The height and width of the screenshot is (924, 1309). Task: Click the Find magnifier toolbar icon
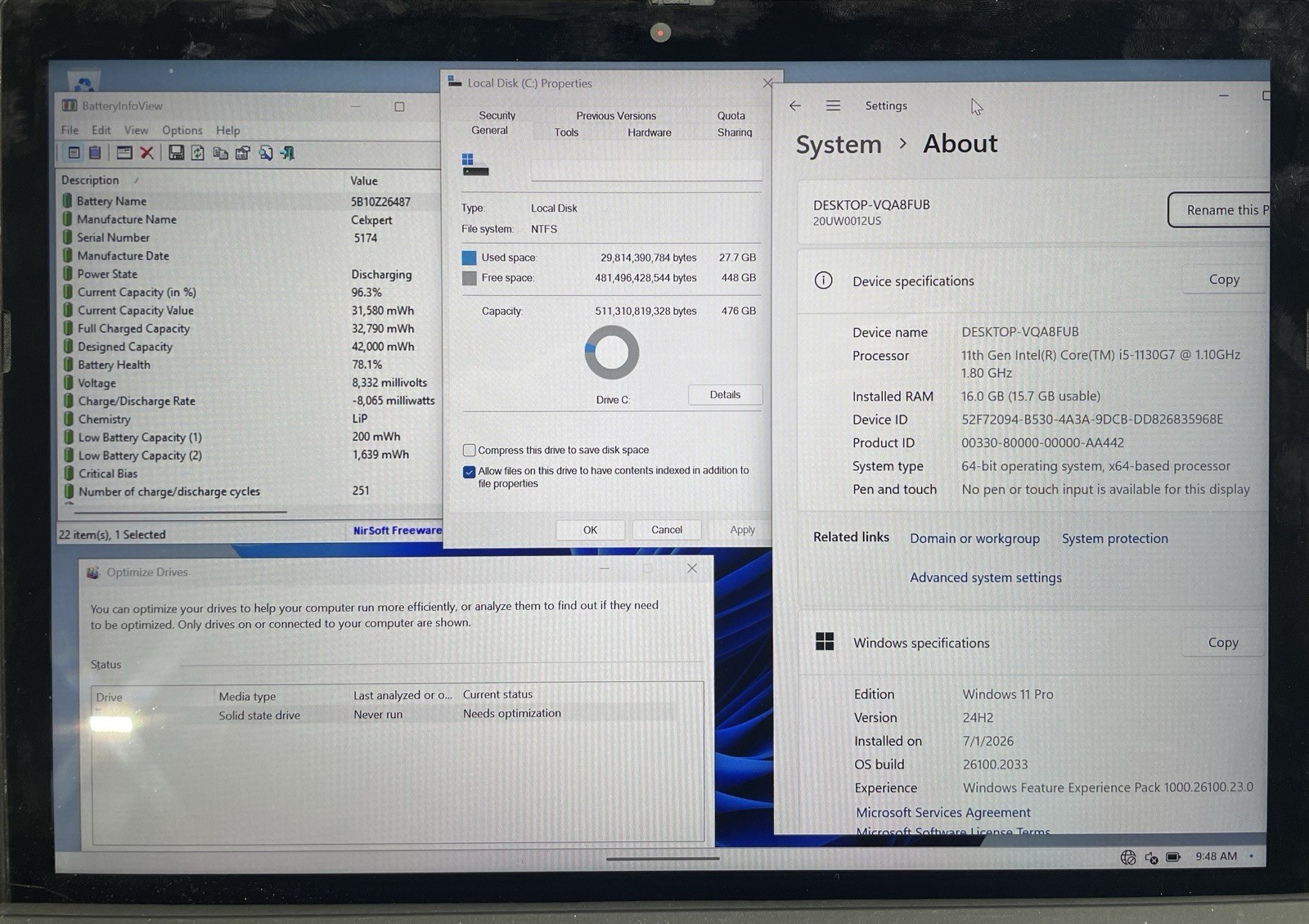[x=265, y=153]
